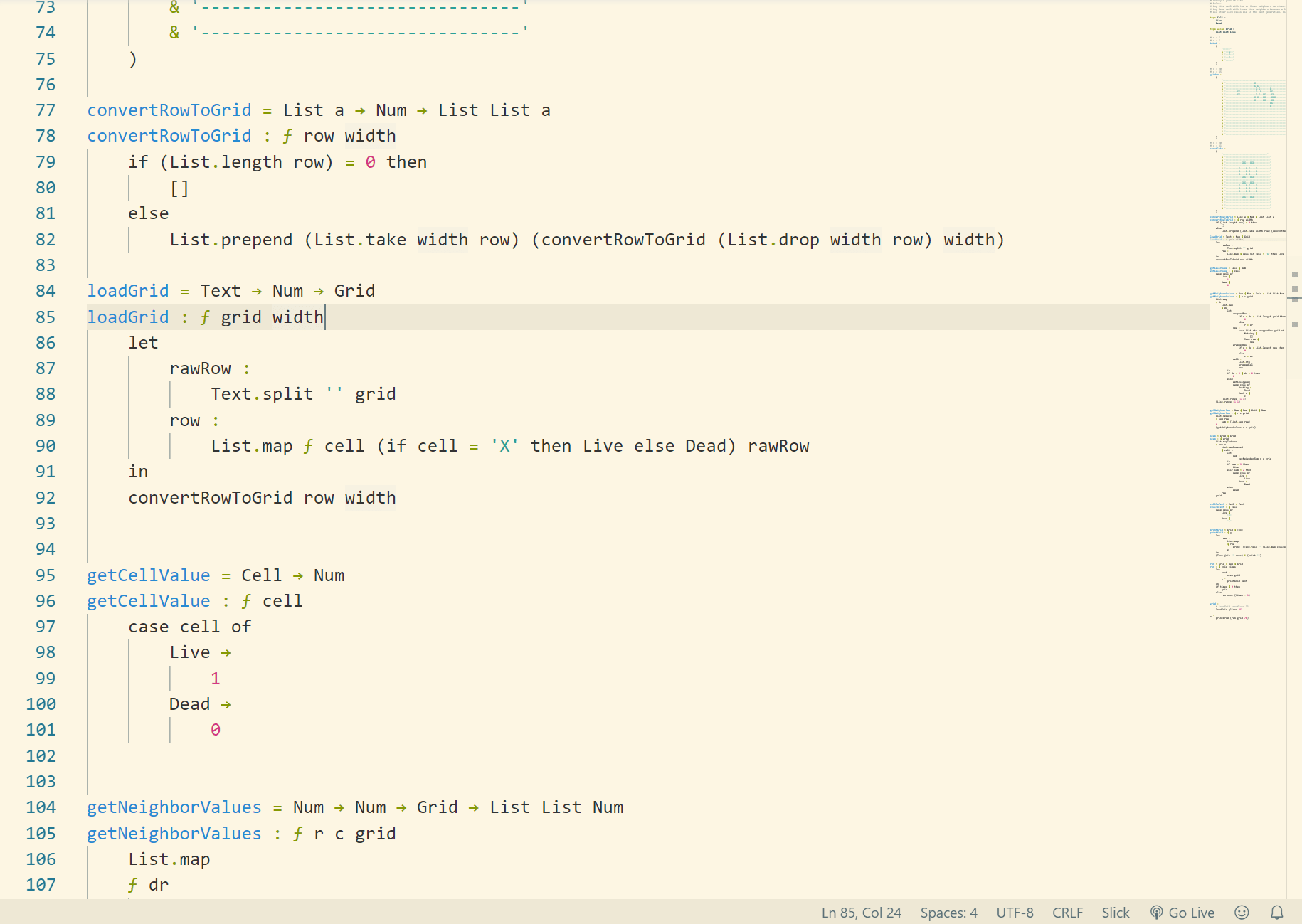
Task: Click empty brackets '[]' on line 80
Action: tap(179, 188)
